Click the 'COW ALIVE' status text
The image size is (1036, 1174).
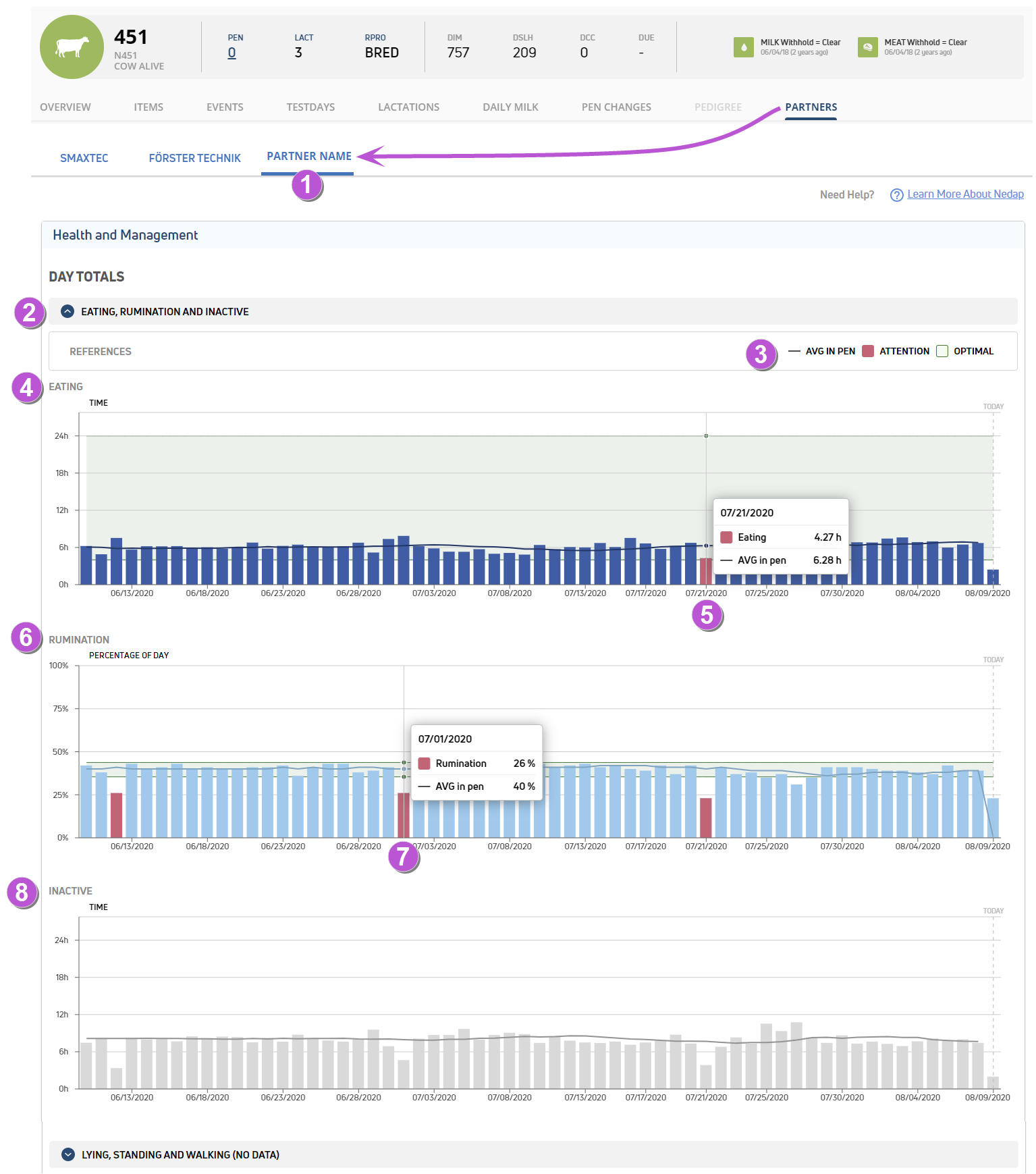coord(139,66)
